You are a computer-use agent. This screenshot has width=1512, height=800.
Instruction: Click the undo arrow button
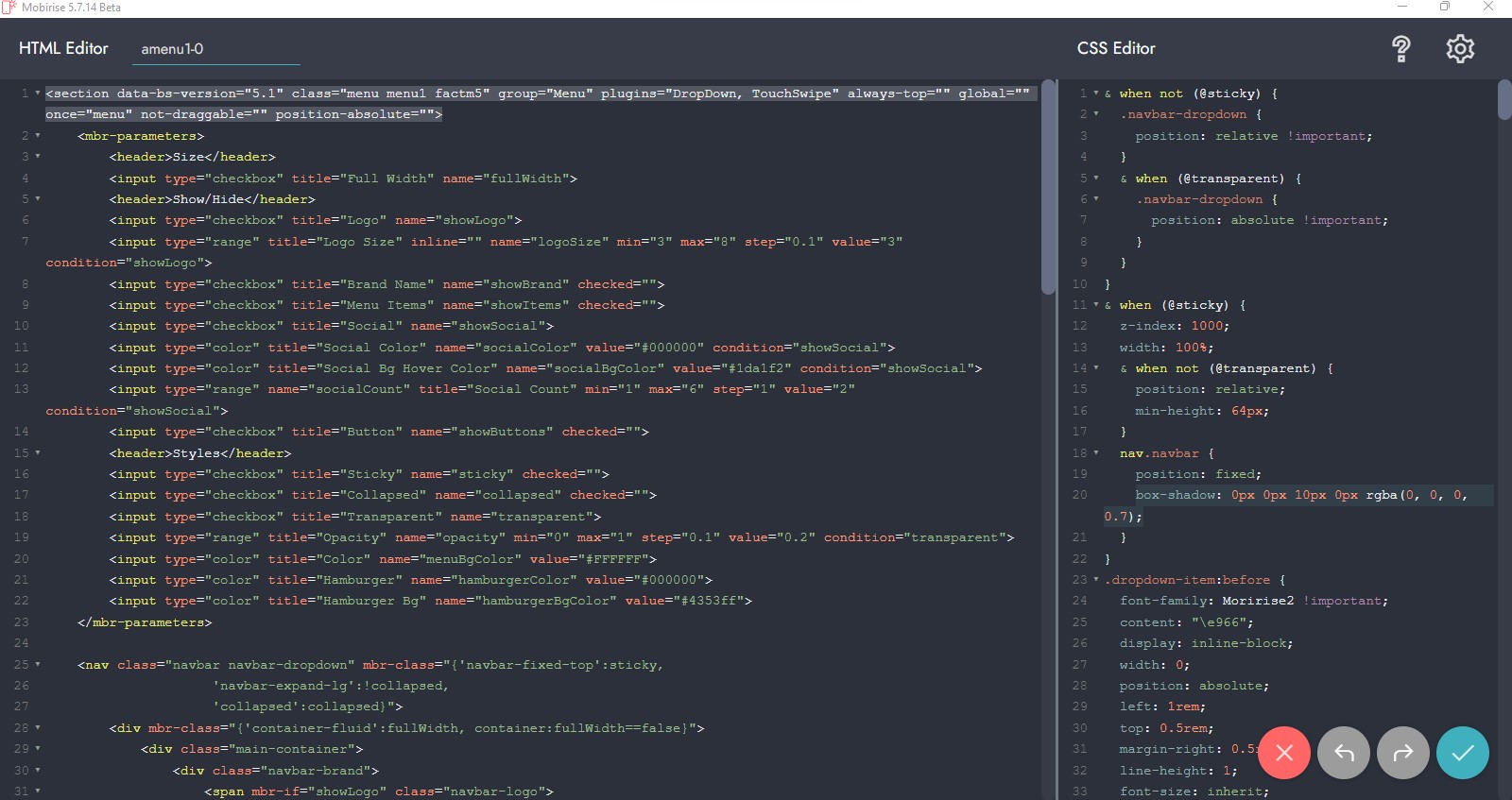(x=1344, y=752)
